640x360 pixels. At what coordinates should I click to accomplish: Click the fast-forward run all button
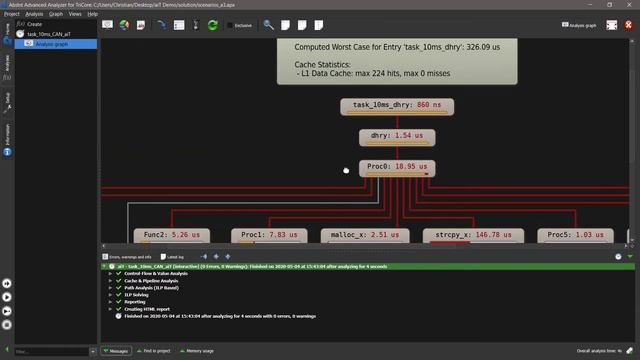click(7, 283)
